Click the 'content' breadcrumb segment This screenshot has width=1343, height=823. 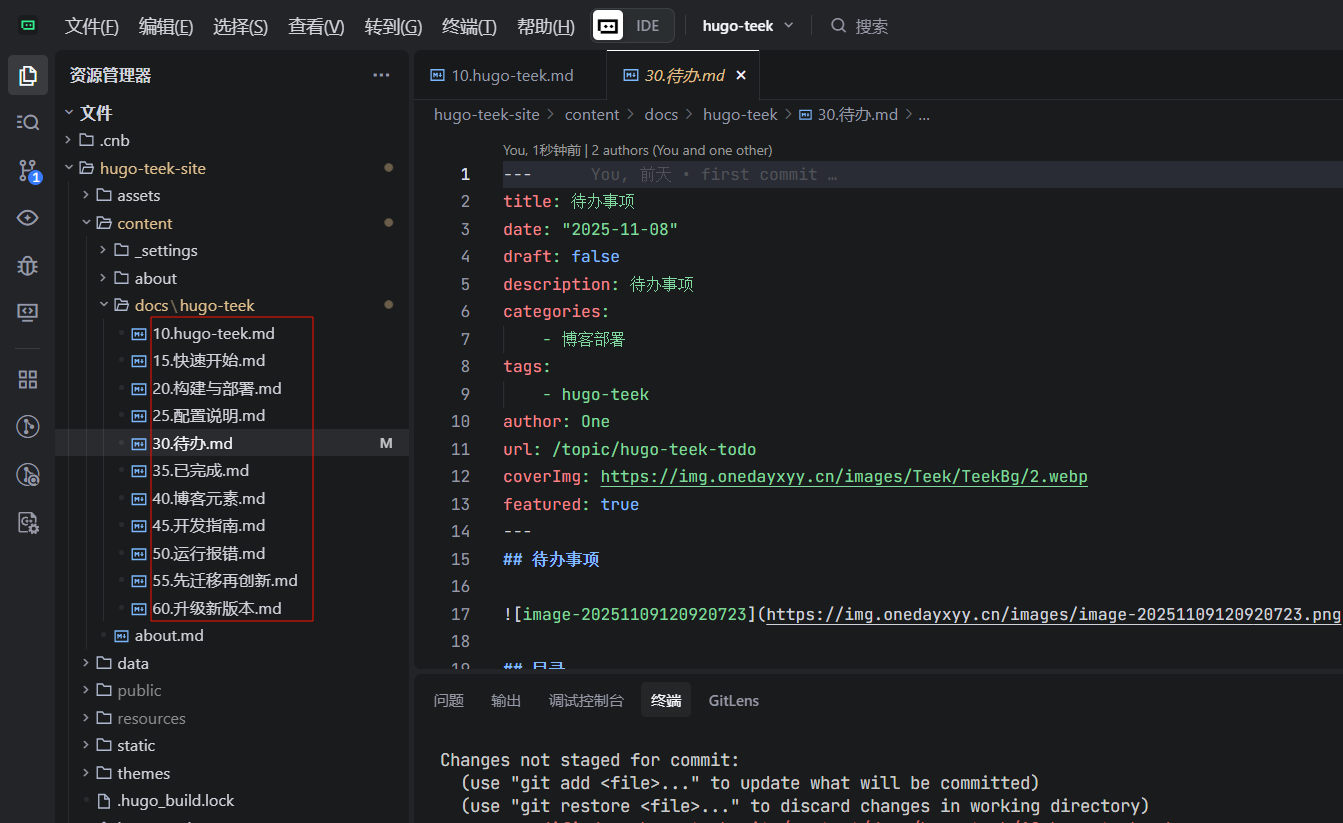point(592,115)
